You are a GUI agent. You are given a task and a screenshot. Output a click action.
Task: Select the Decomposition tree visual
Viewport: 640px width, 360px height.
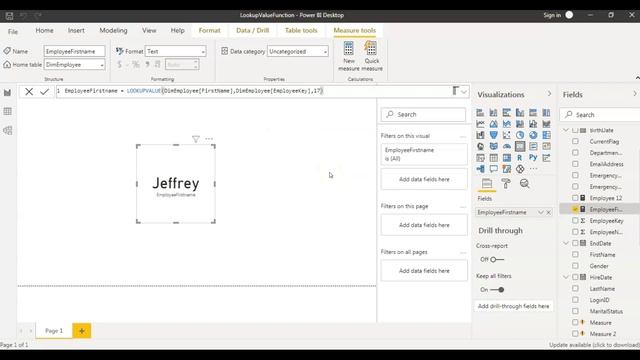480,169
